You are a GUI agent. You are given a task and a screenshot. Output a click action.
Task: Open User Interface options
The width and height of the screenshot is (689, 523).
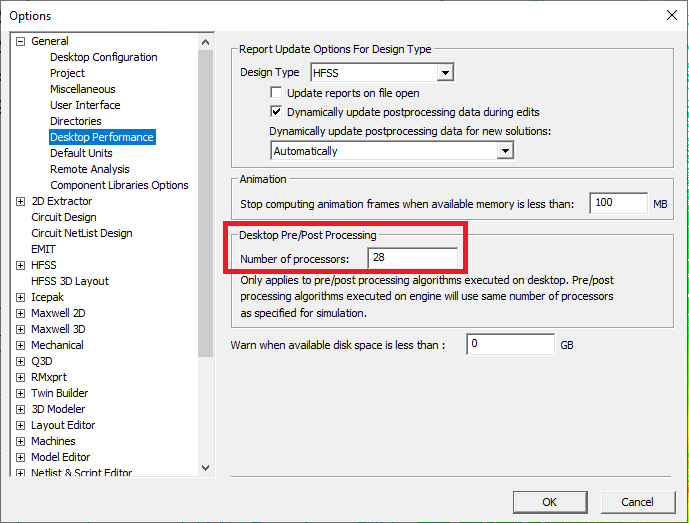(85, 105)
